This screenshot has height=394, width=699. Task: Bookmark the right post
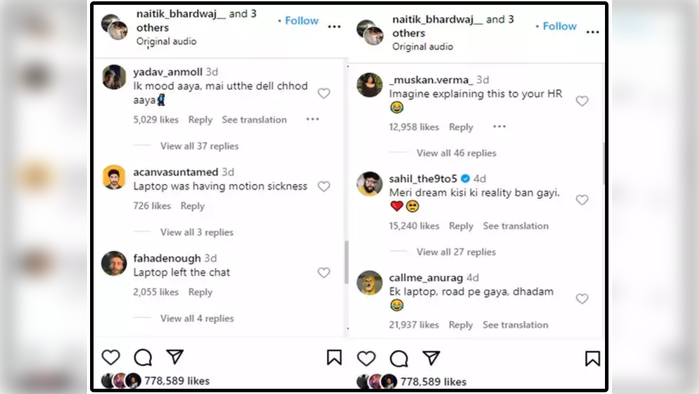point(592,358)
